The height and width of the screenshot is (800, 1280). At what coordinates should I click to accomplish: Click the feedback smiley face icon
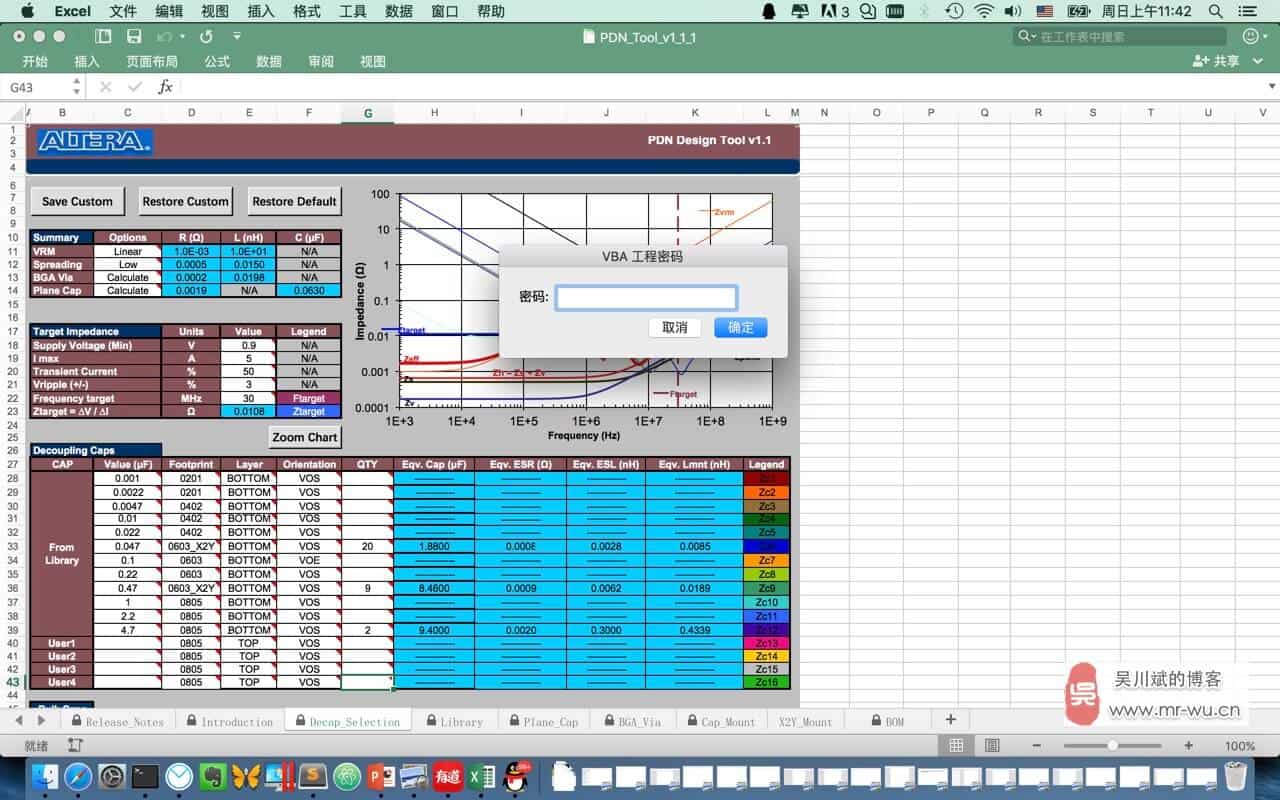(1250, 36)
